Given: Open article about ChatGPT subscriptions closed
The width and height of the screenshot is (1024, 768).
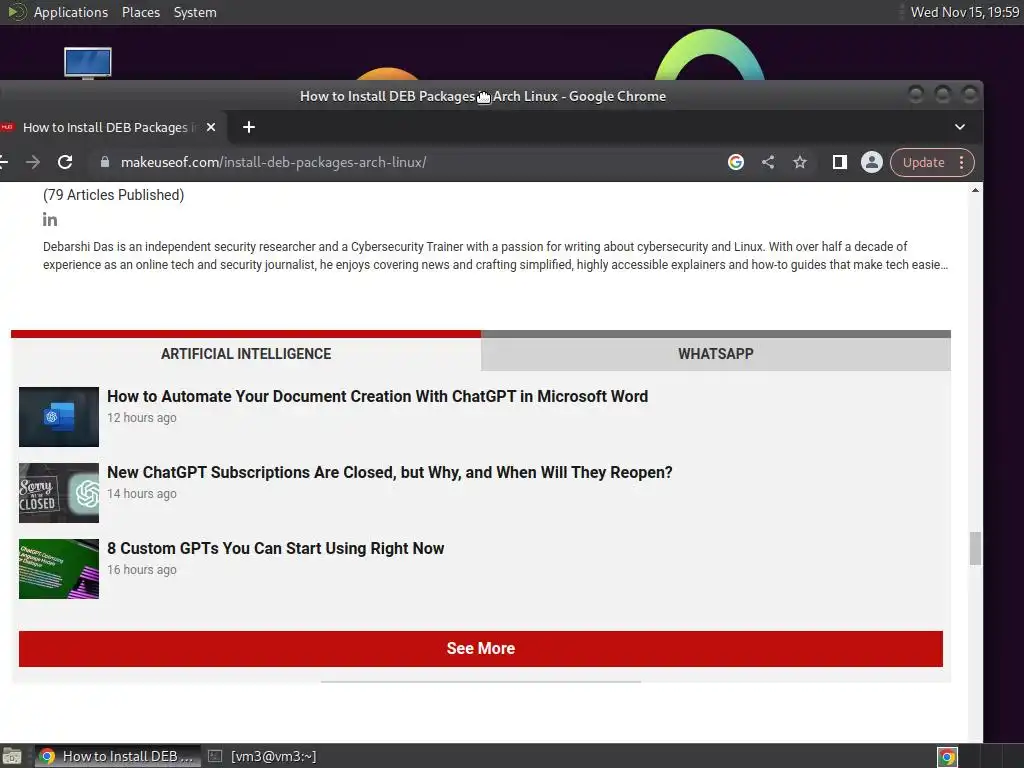Looking at the screenshot, I should (x=390, y=472).
